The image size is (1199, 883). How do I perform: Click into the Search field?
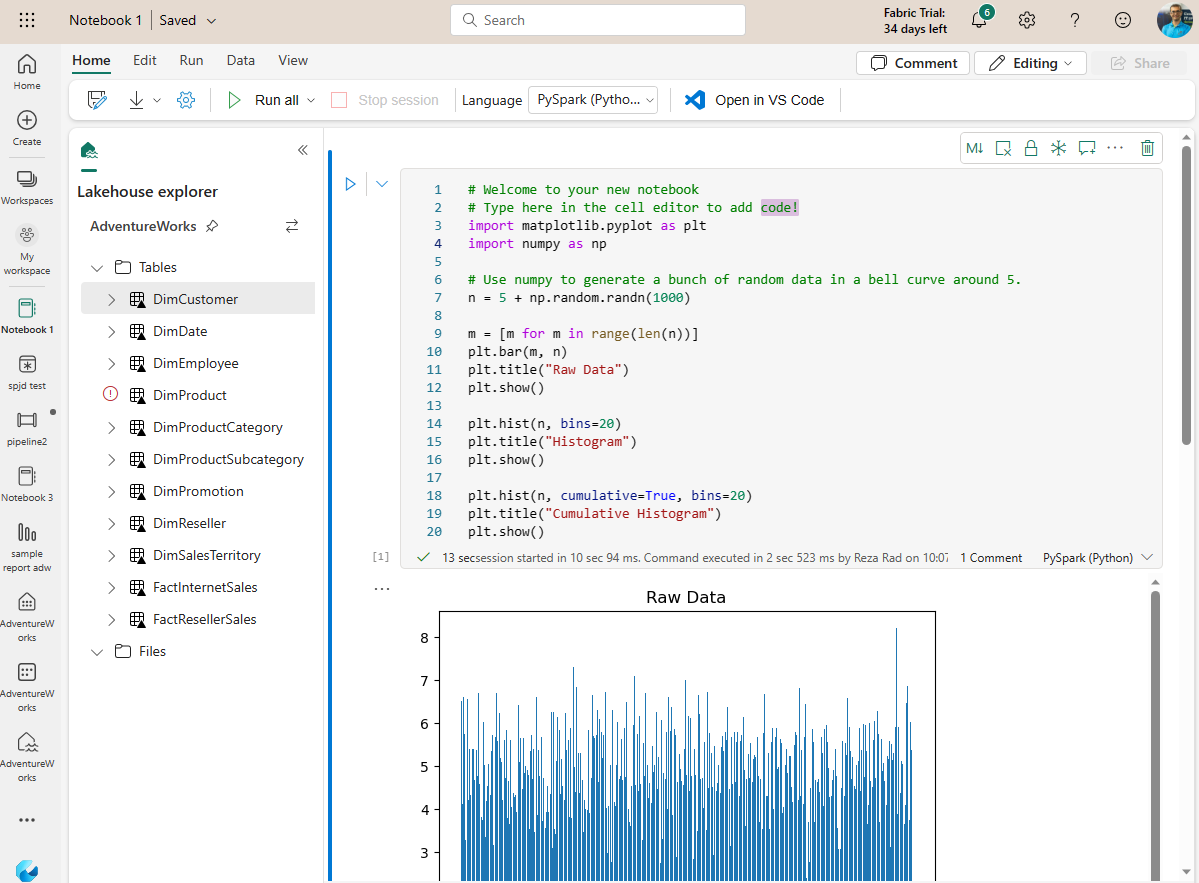coord(598,20)
